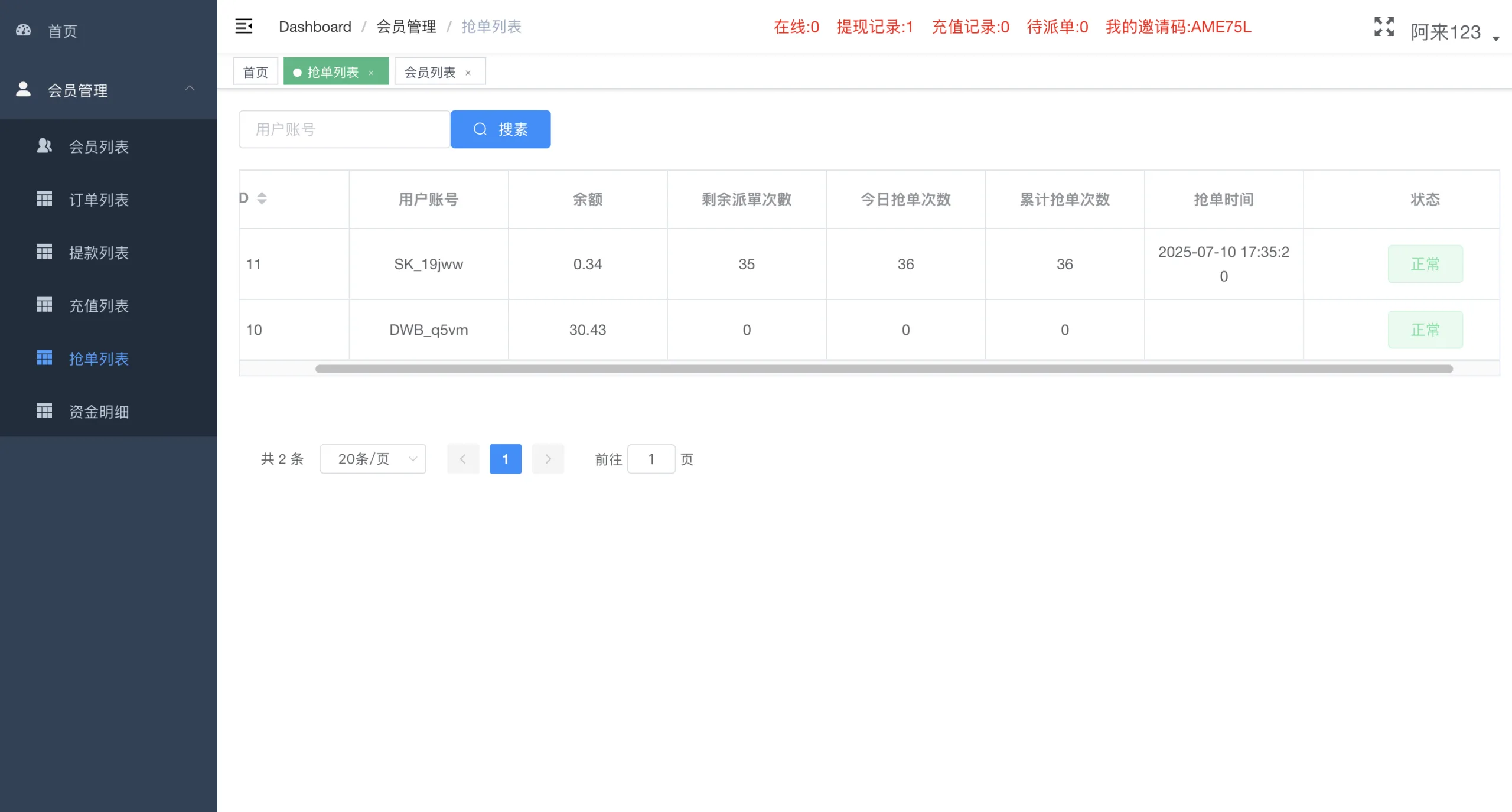Switch to the 会员列表 tab
Image resolution: width=1512 pixels, height=812 pixels.
tap(431, 71)
